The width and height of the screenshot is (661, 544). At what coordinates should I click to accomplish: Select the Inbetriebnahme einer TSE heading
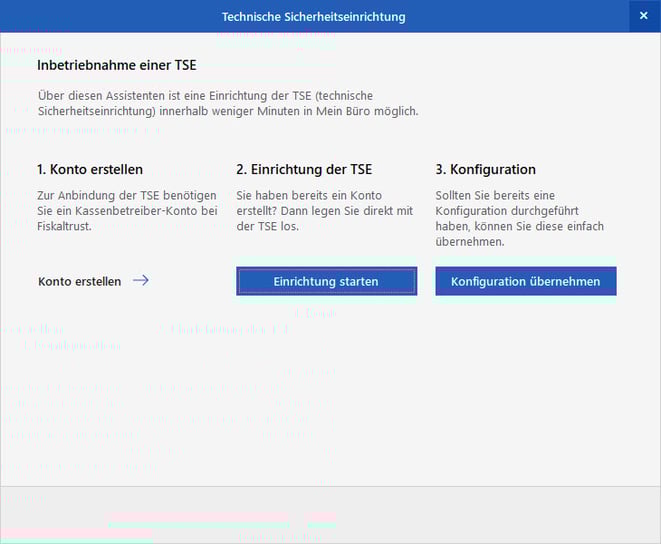point(117,65)
